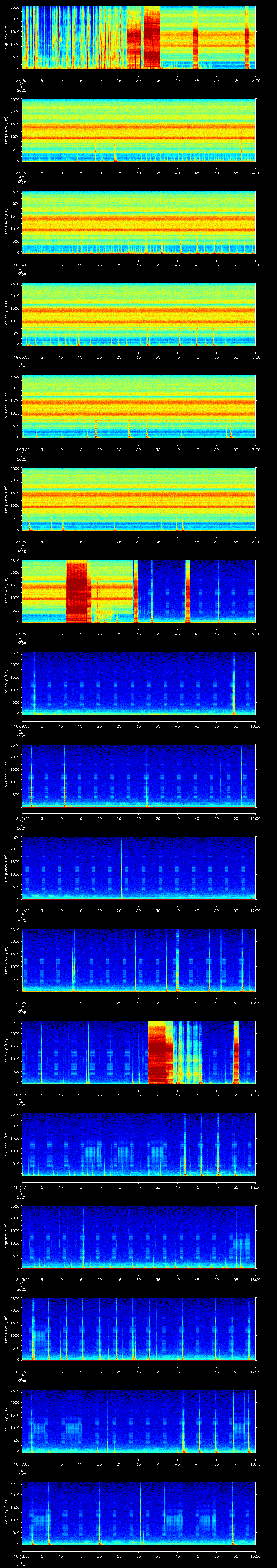Click the spectrogram panel starting at 18:02:00
The height and width of the screenshot is (1568, 277).
(139, 38)
